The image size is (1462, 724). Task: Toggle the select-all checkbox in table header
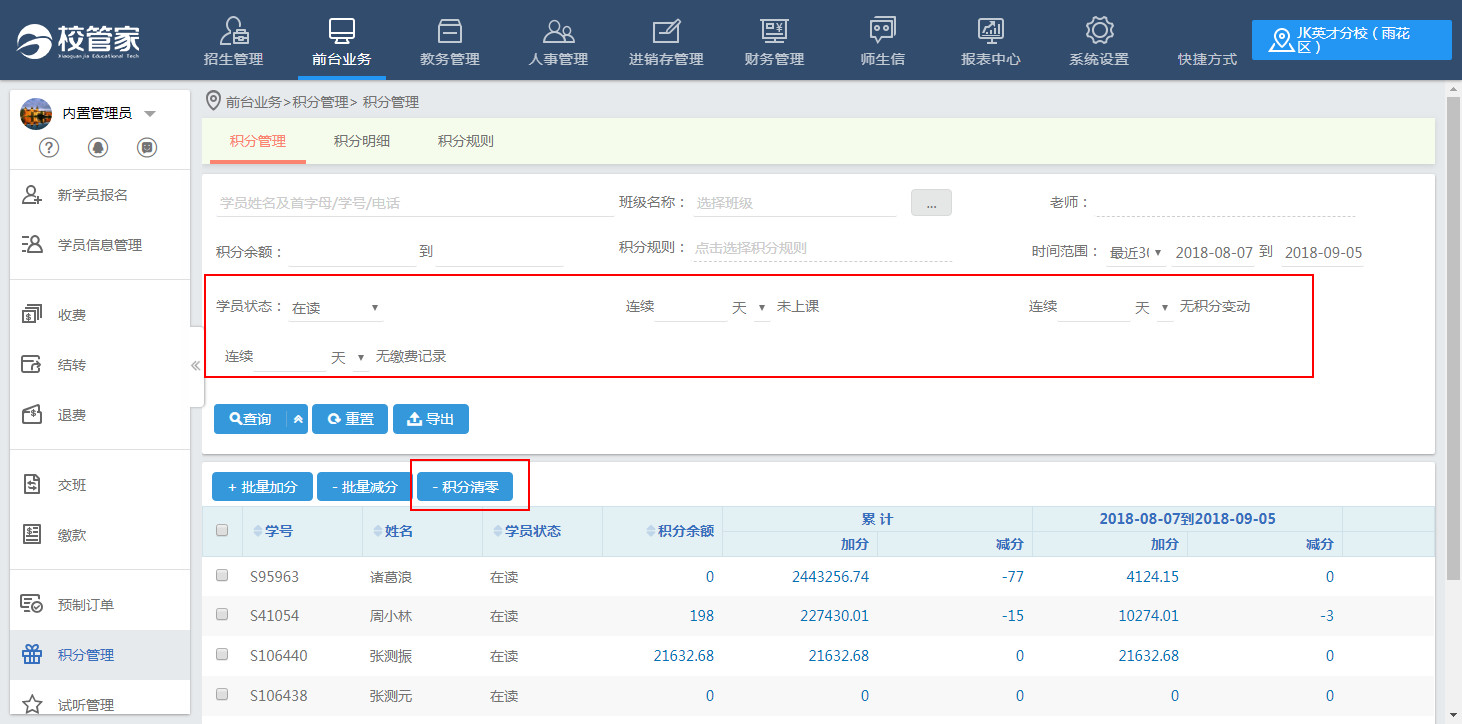[x=222, y=531]
